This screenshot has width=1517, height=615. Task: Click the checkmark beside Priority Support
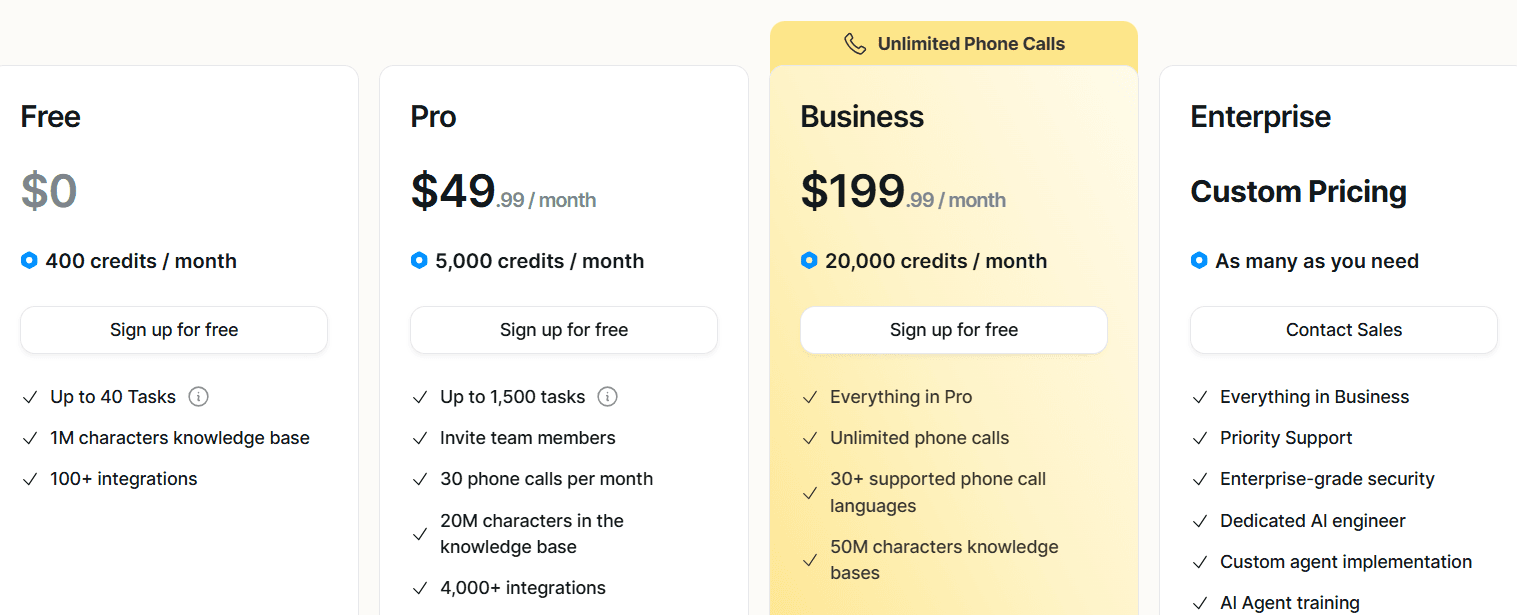click(x=1199, y=437)
